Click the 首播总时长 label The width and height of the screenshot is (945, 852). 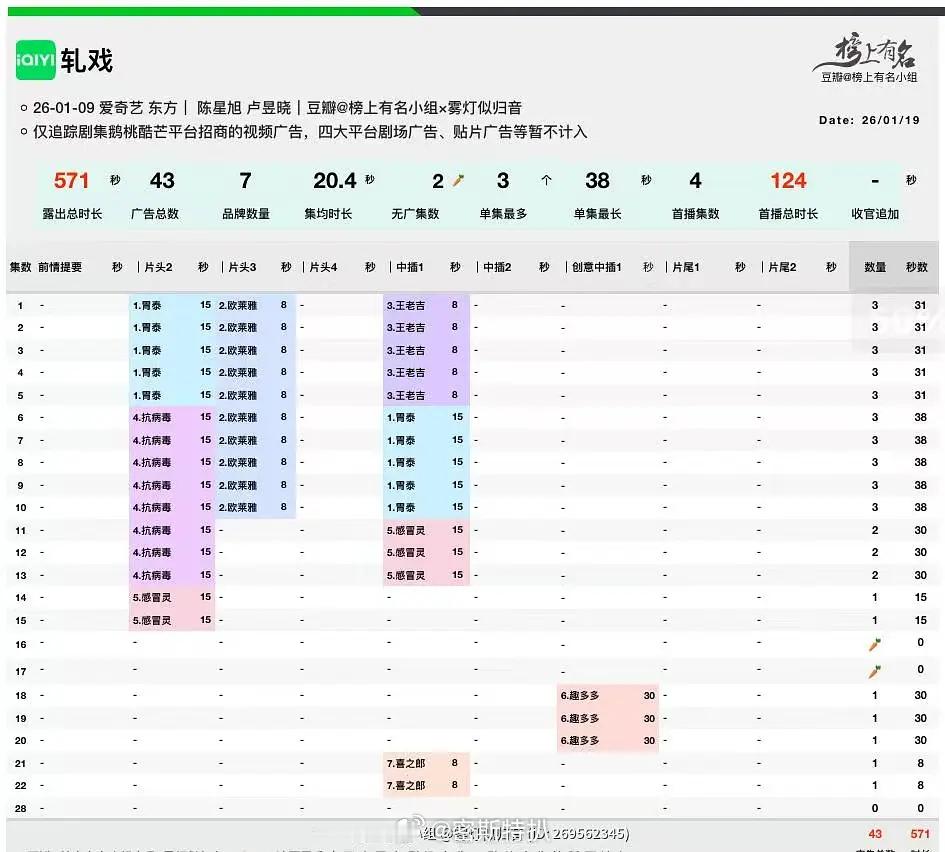pyautogui.click(x=788, y=214)
